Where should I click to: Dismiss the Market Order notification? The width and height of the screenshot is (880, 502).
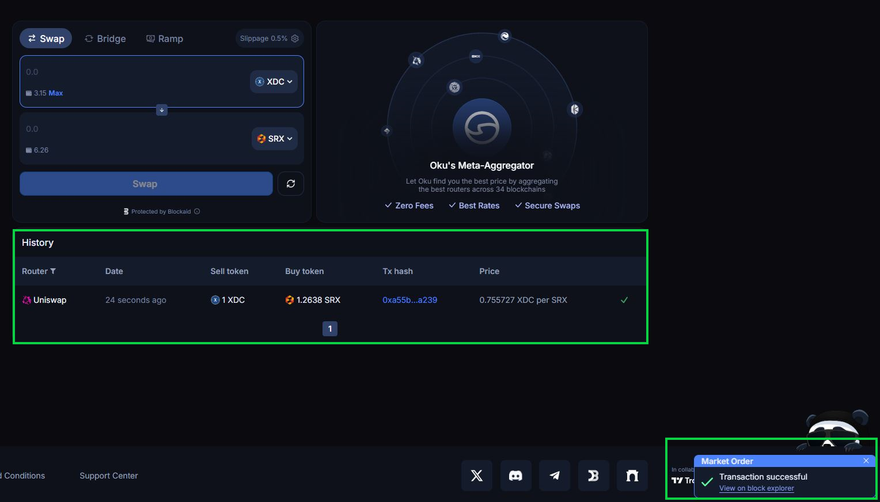(866, 461)
